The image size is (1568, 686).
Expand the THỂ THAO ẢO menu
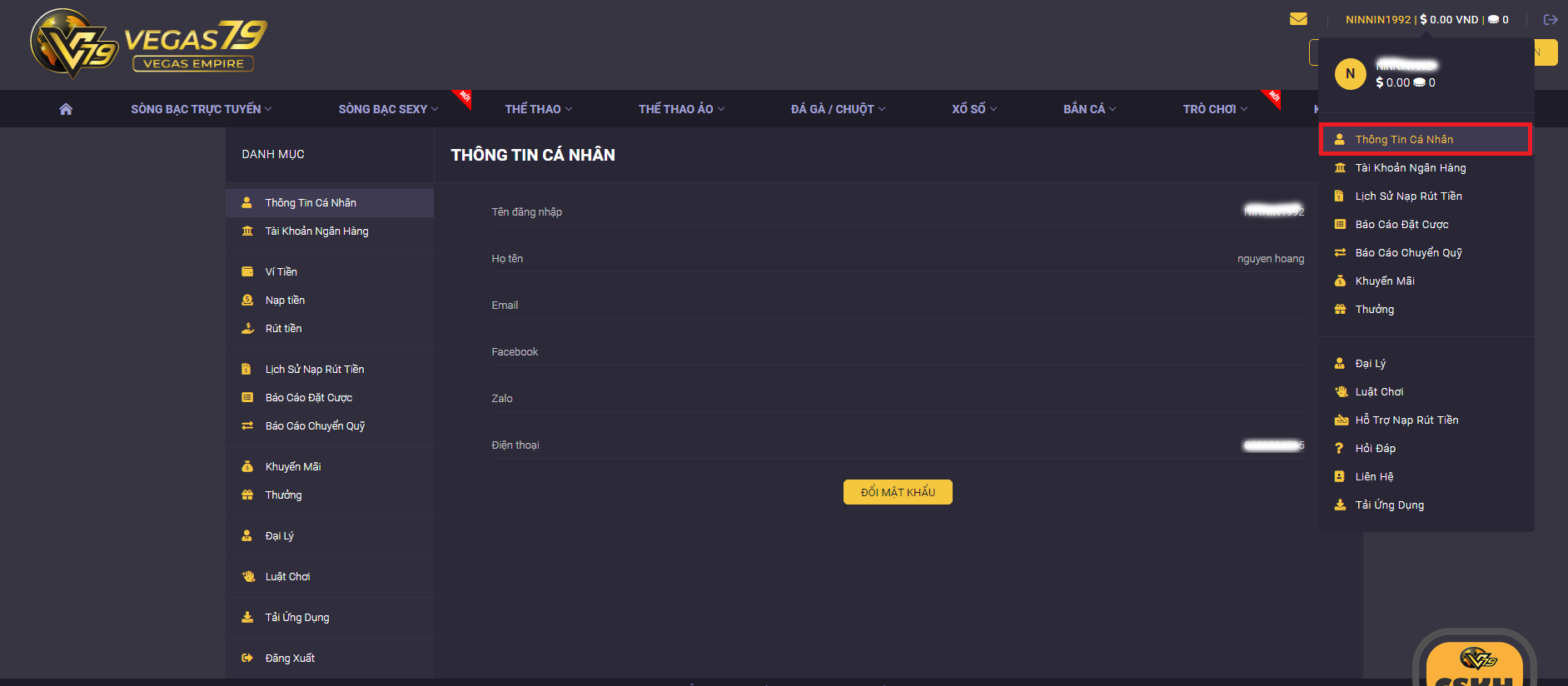tap(681, 109)
